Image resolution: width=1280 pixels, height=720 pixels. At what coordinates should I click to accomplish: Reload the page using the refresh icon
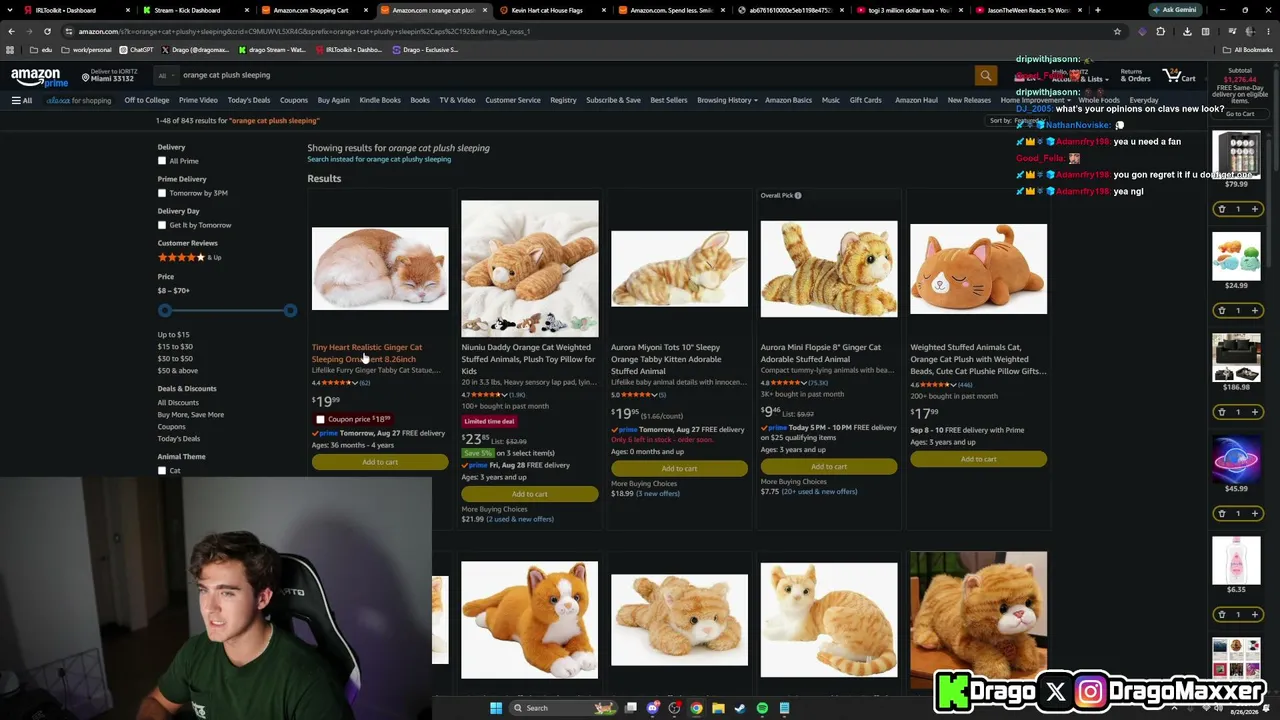(47, 31)
